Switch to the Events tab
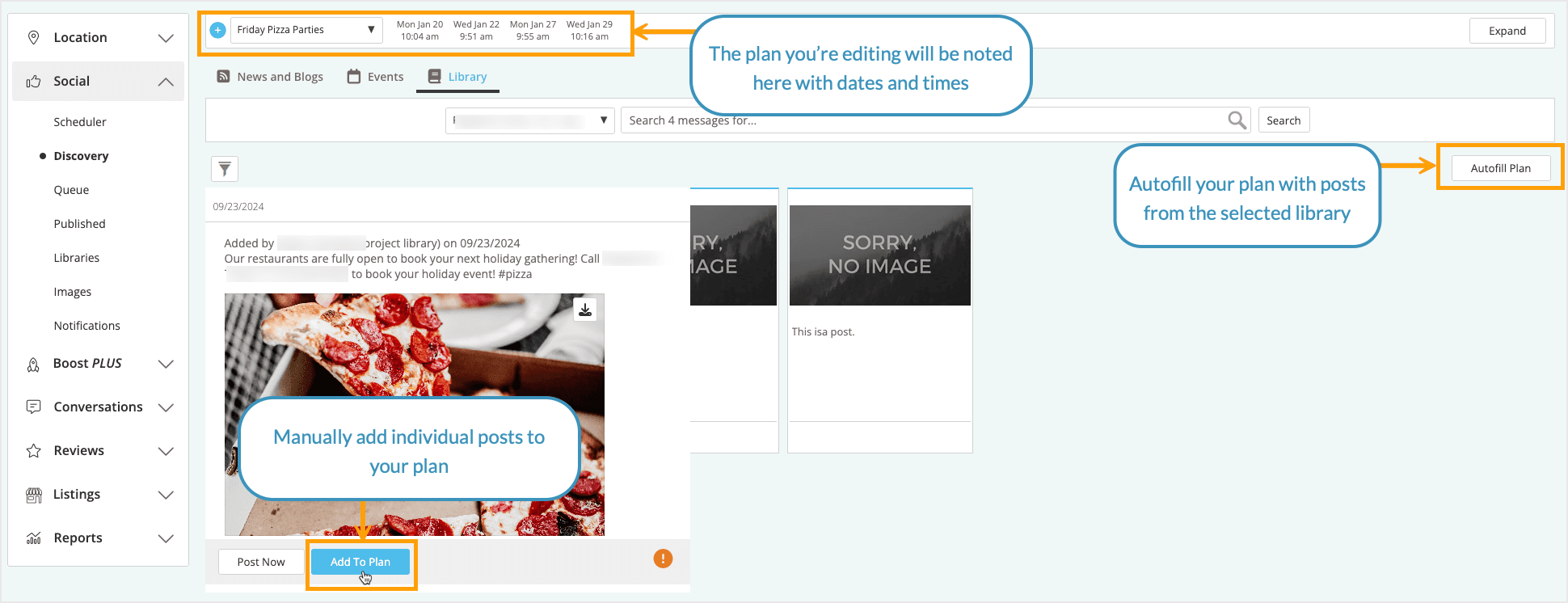Screen dimensions: 1568x603 click(x=375, y=77)
